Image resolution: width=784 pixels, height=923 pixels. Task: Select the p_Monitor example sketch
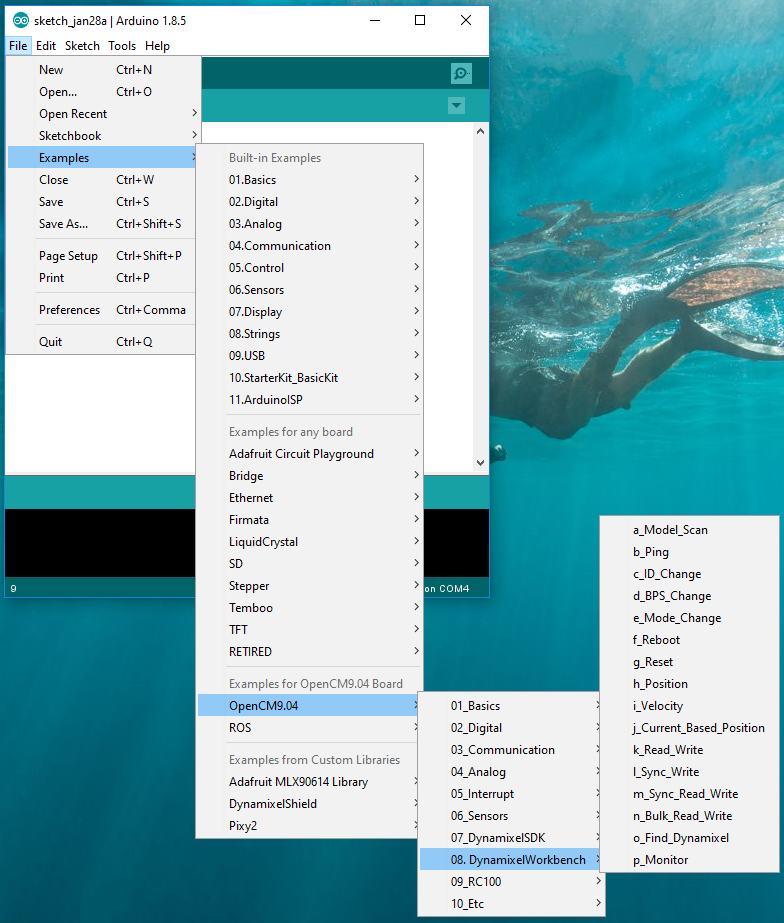coord(660,860)
